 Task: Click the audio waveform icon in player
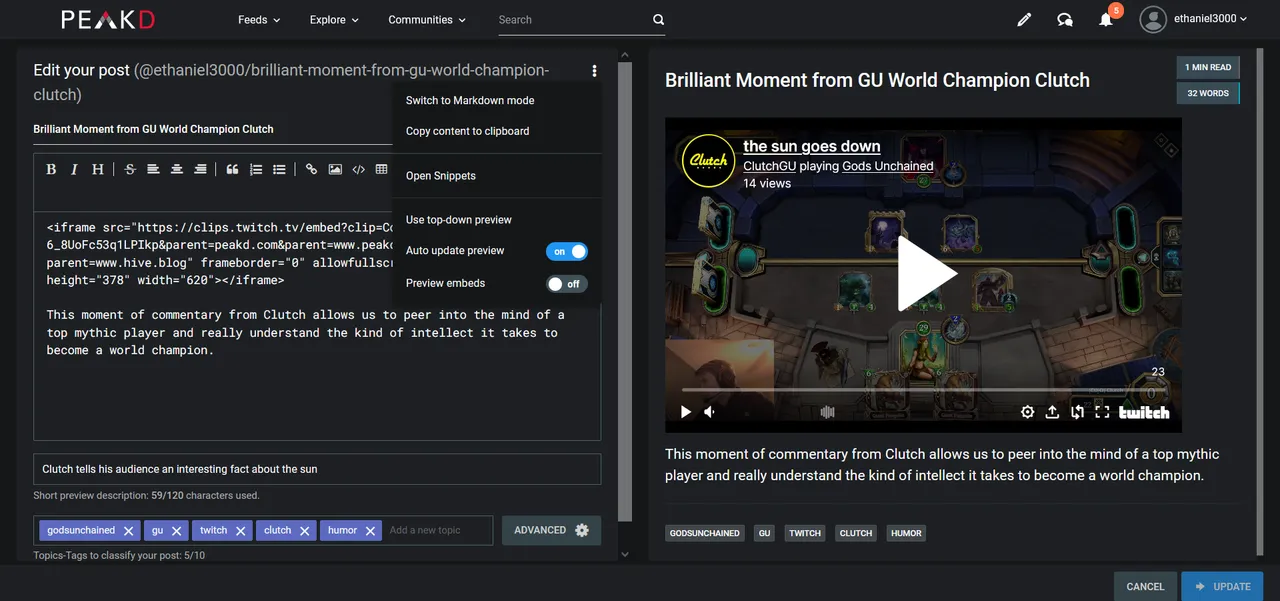tap(827, 412)
